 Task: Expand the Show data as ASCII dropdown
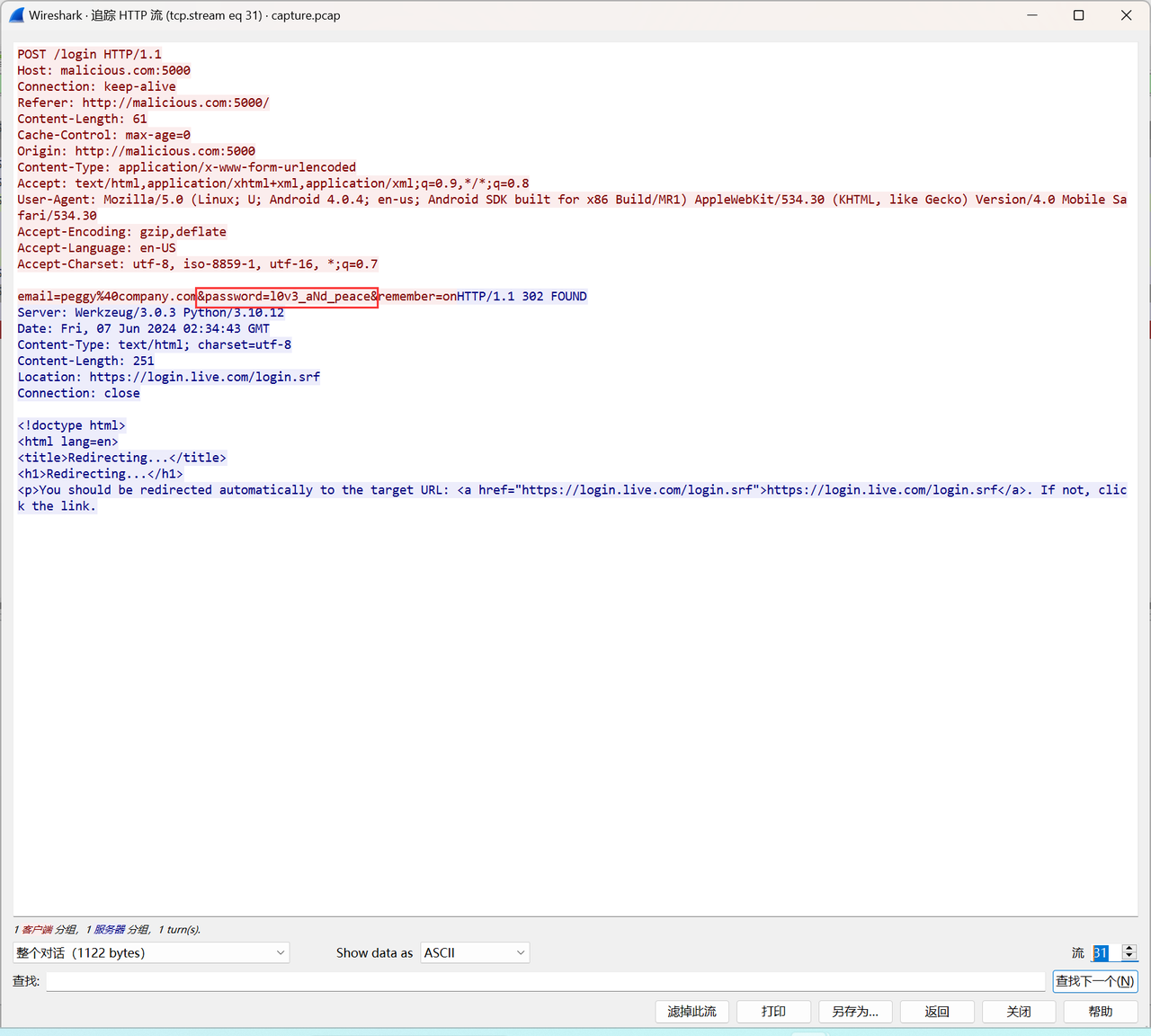click(474, 952)
